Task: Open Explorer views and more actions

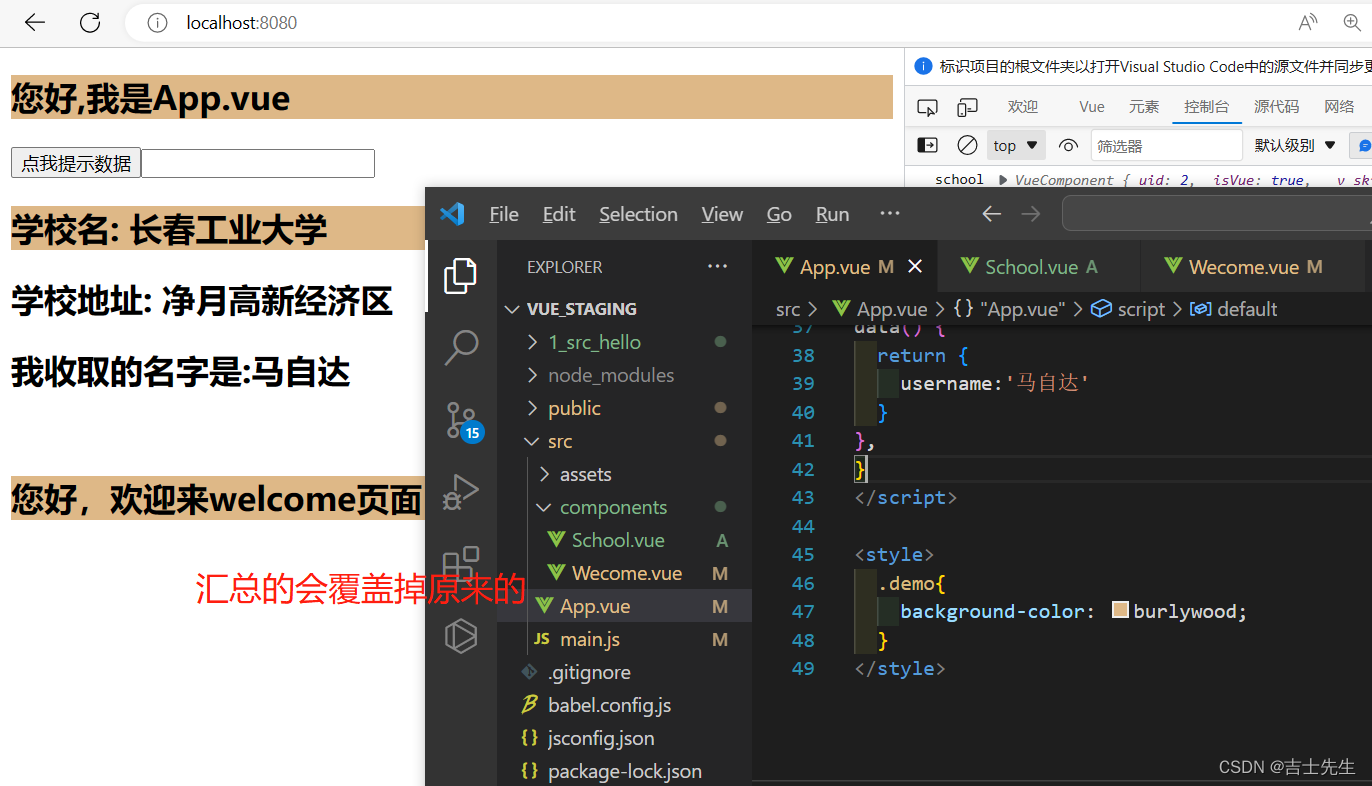Action: (717, 267)
